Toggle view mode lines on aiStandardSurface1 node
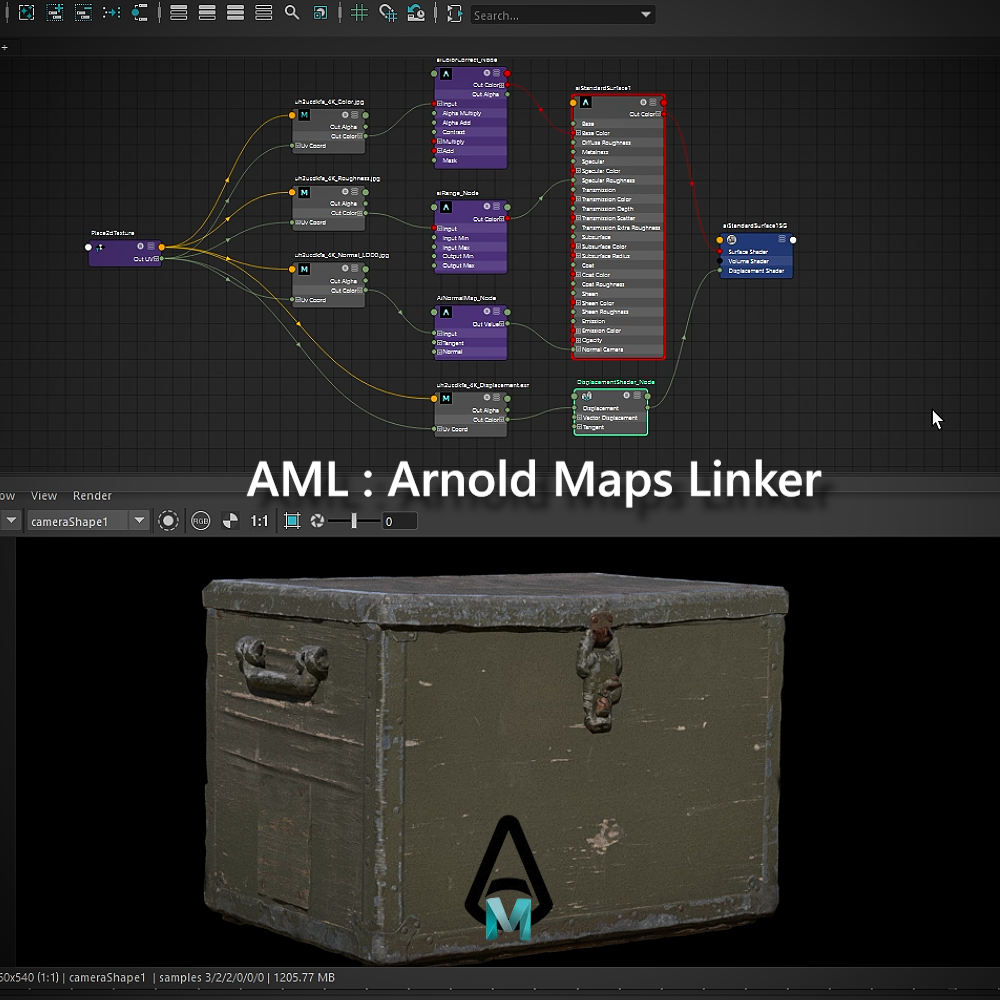The image size is (1000, 1000). tap(652, 102)
